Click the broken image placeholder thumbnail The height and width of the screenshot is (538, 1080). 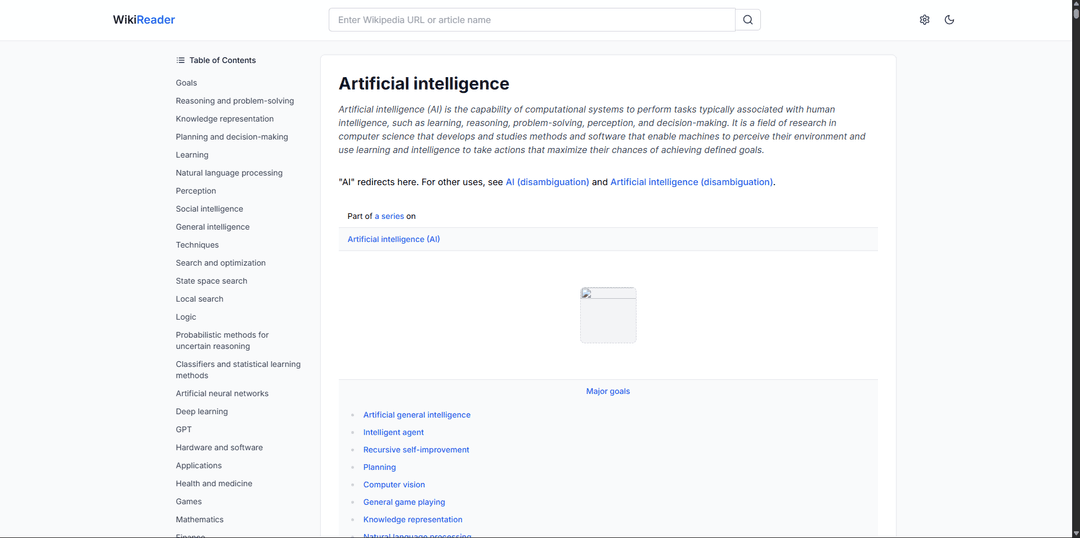(608, 315)
